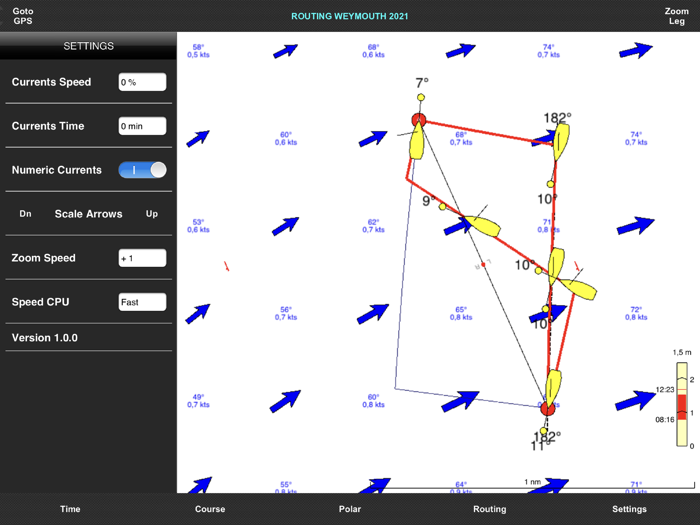The width and height of the screenshot is (700, 525).
Task: Select the blue current arrow beside 58° 0,5 kts
Action: tap(285, 51)
